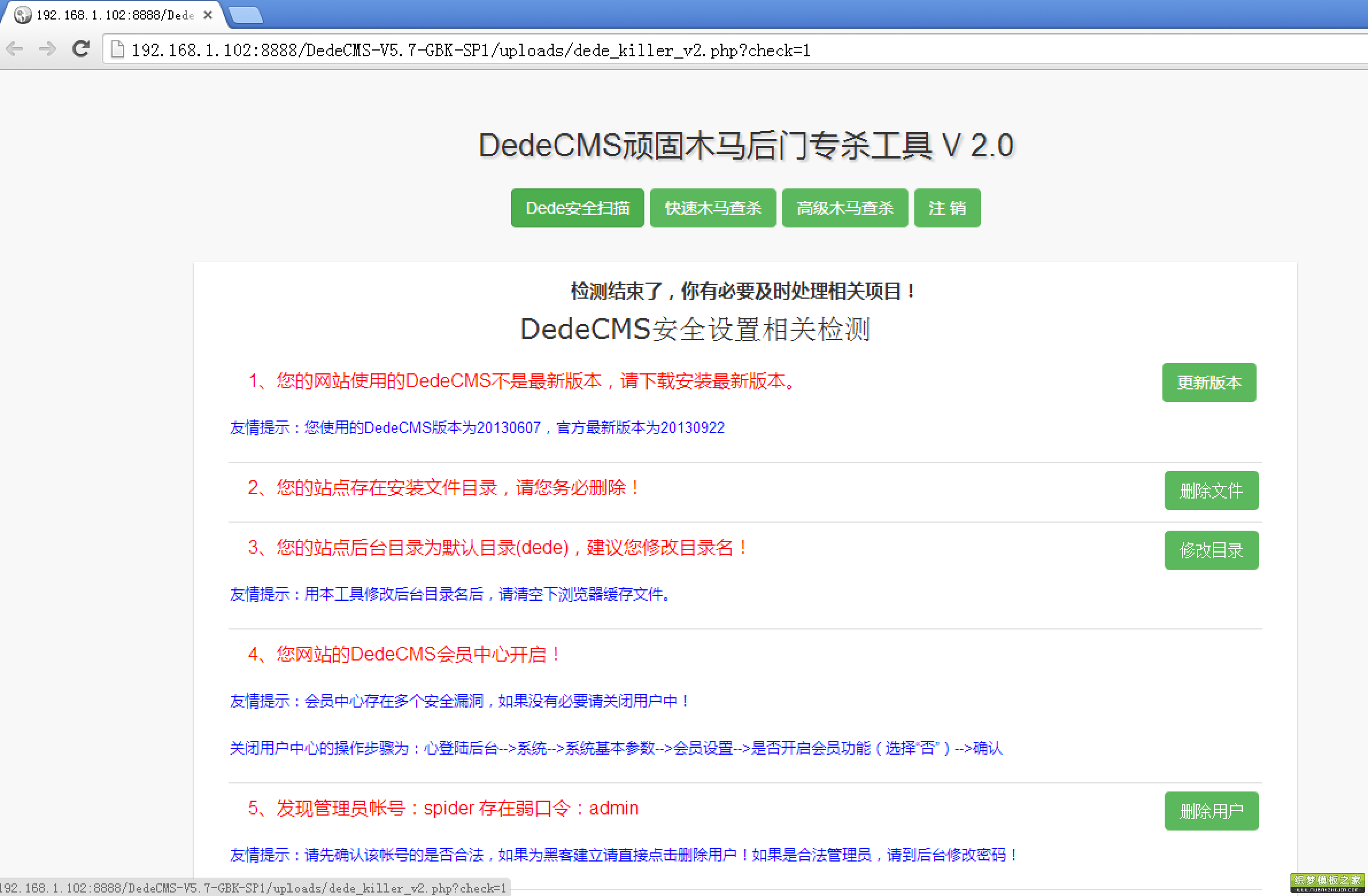Click 删除用户 button
The width and height of the screenshot is (1368, 896).
coord(1212,812)
